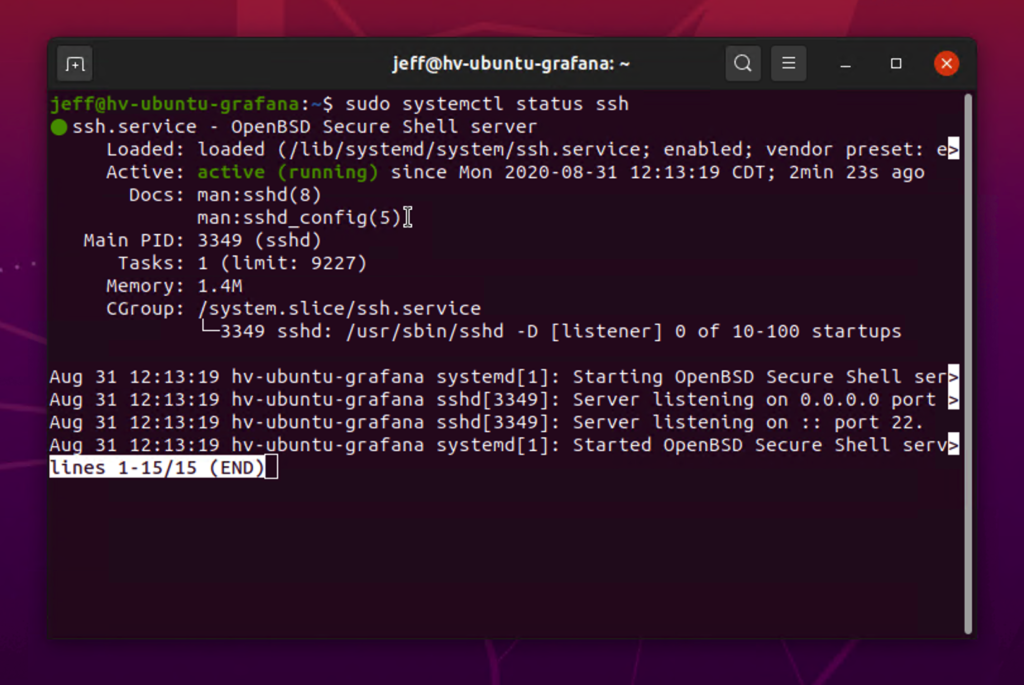Open the terminal hamburger menu
The width and height of the screenshot is (1024, 685).
[x=788, y=63]
